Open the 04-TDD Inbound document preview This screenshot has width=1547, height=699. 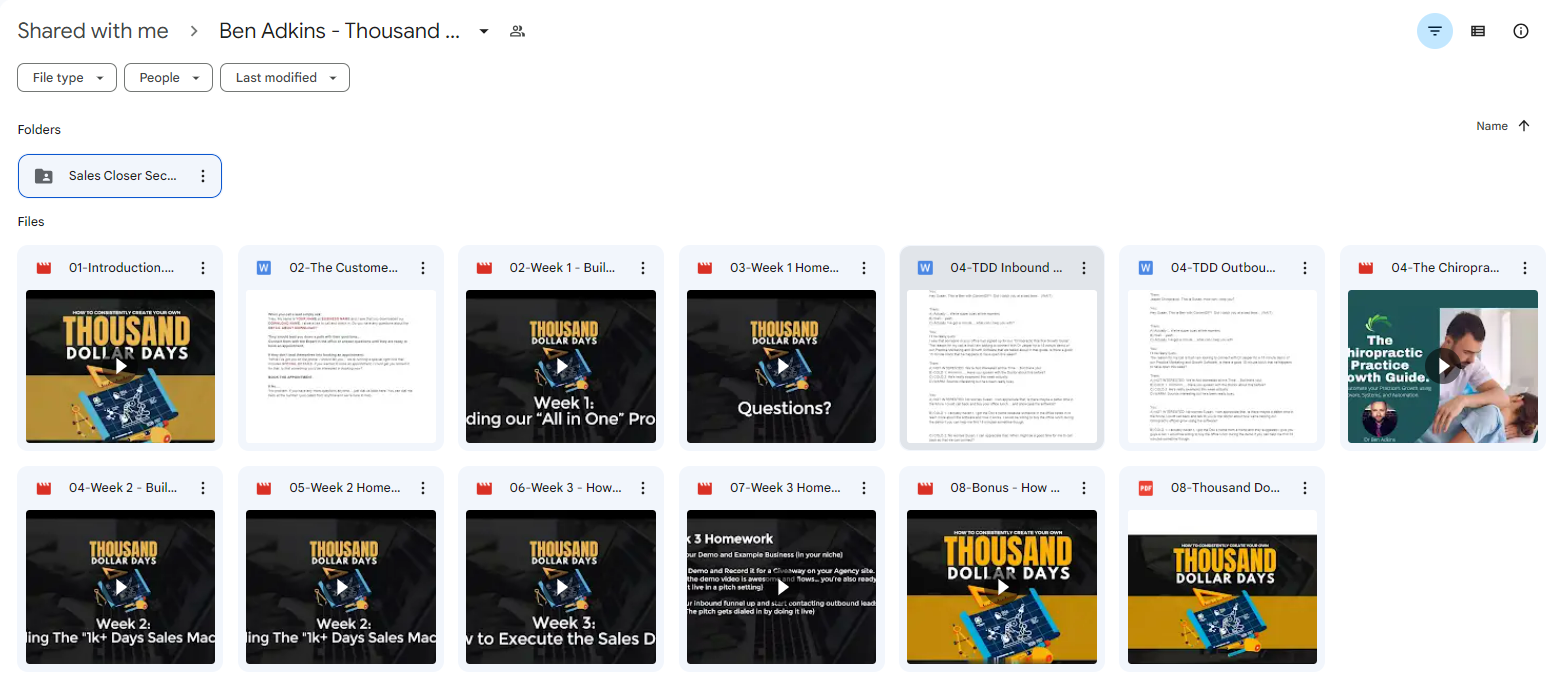tap(1002, 366)
